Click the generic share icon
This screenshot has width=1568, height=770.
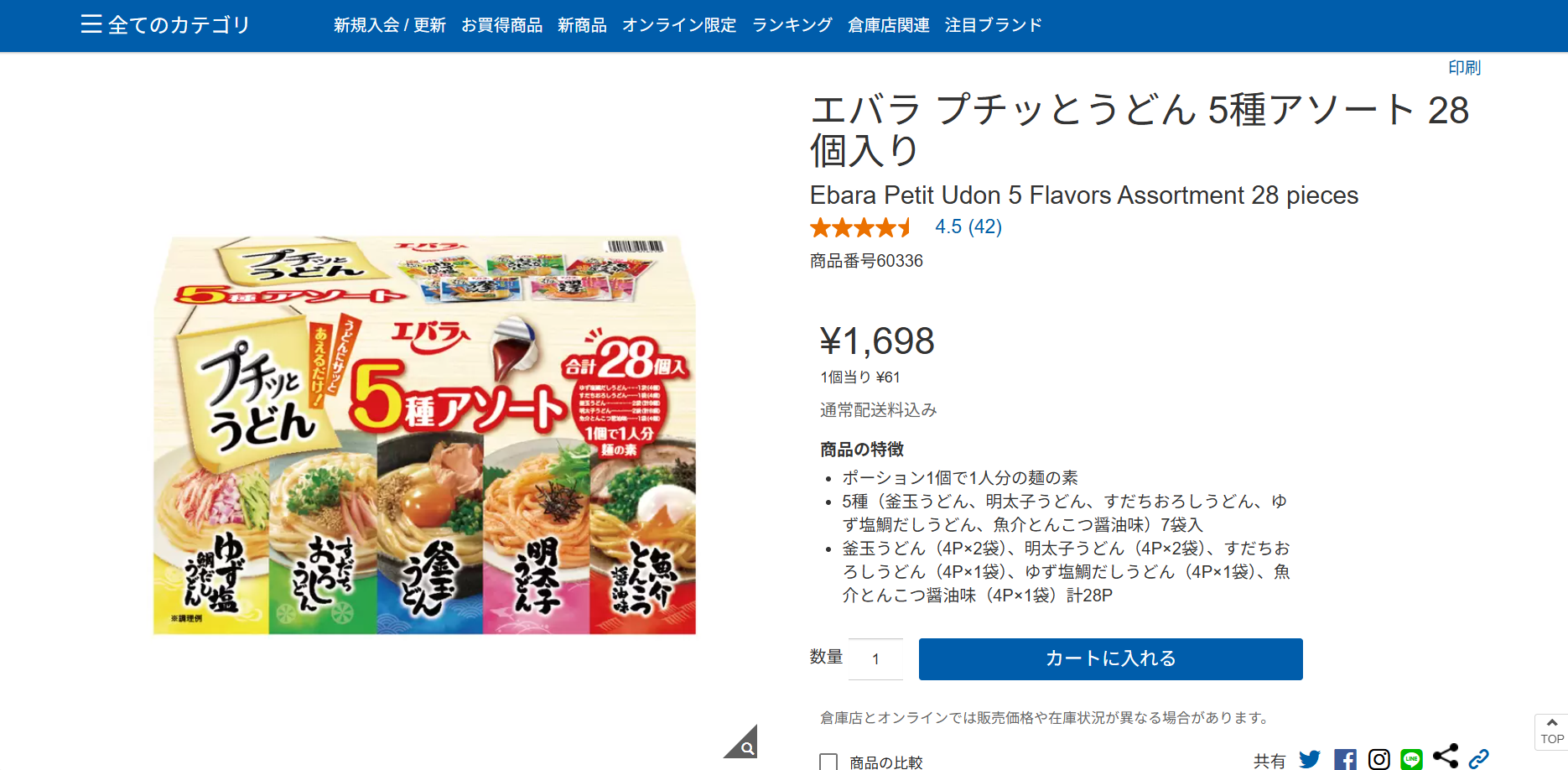pos(1446,757)
